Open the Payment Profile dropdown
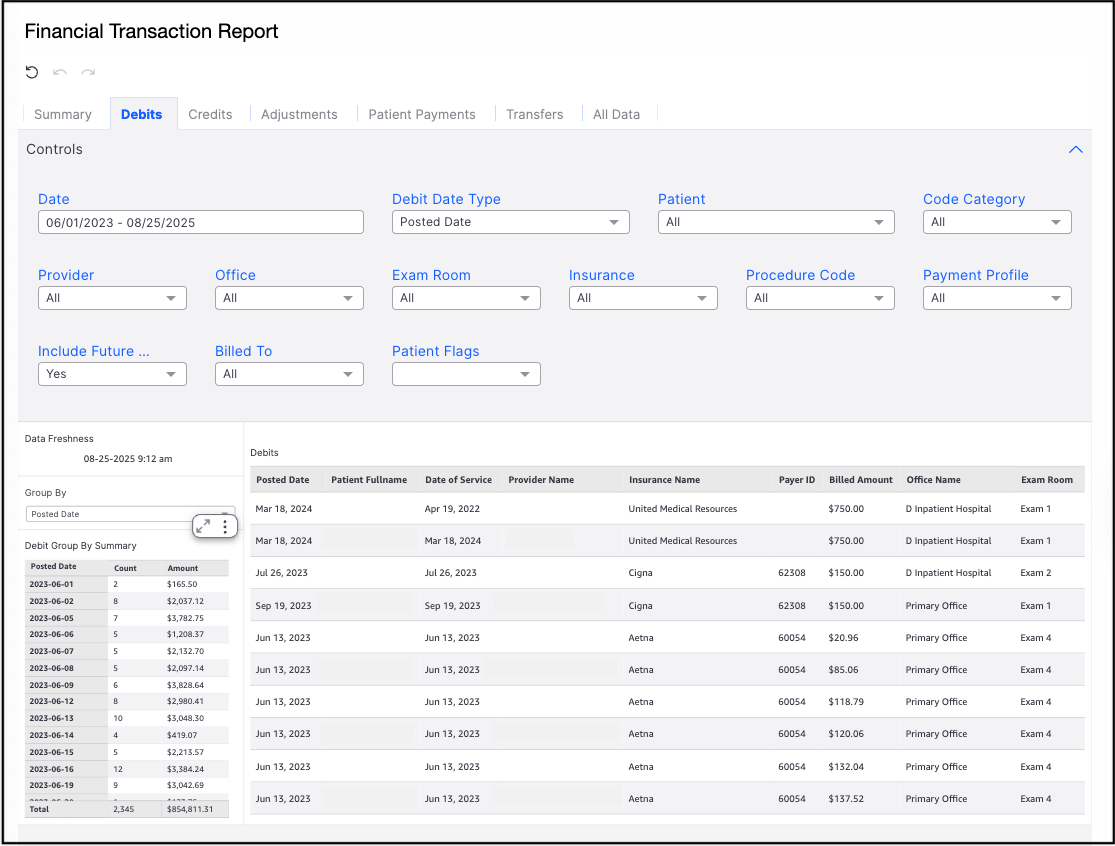Image resolution: width=1115 pixels, height=846 pixels. click(997, 298)
